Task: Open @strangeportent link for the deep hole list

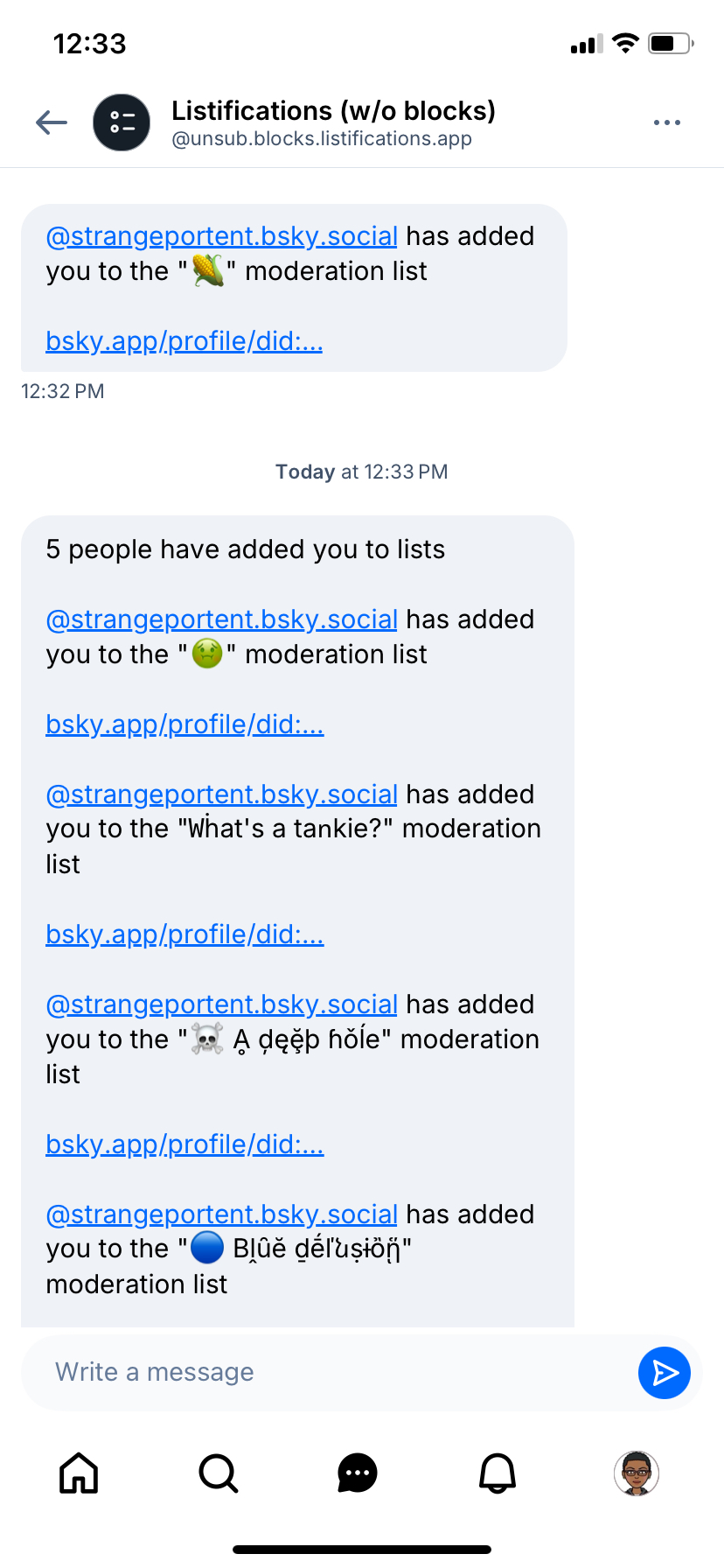Action: (222, 1004)
